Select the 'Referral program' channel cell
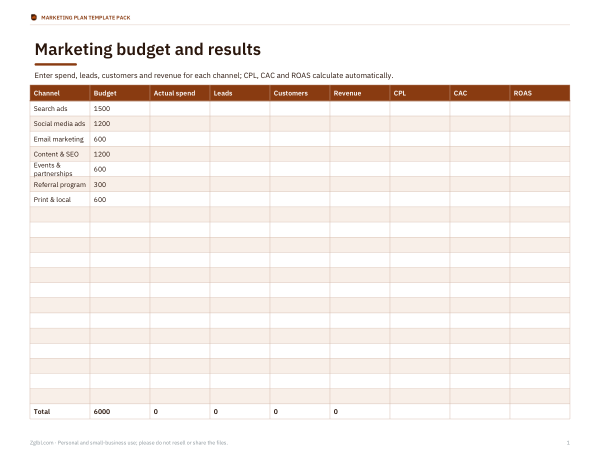The image size is (600, 464). pos(60,184)
